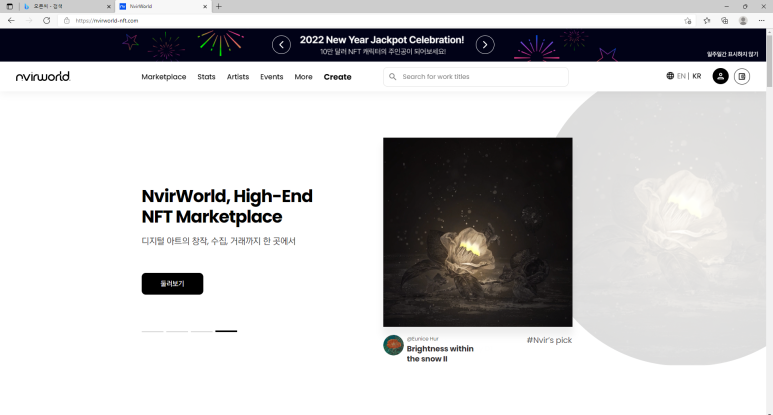
Task: Show next banner with right arrow
Action: (x=485, y=45)
